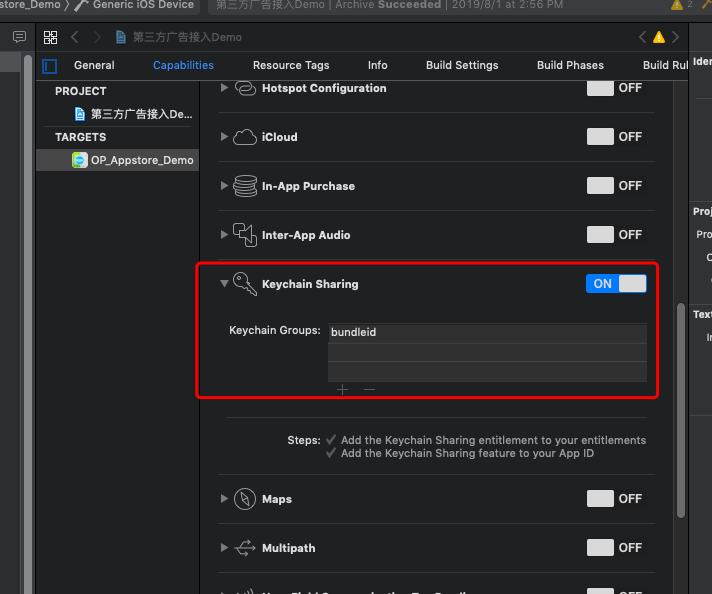Click the related items grid icon

coord(50,37)
